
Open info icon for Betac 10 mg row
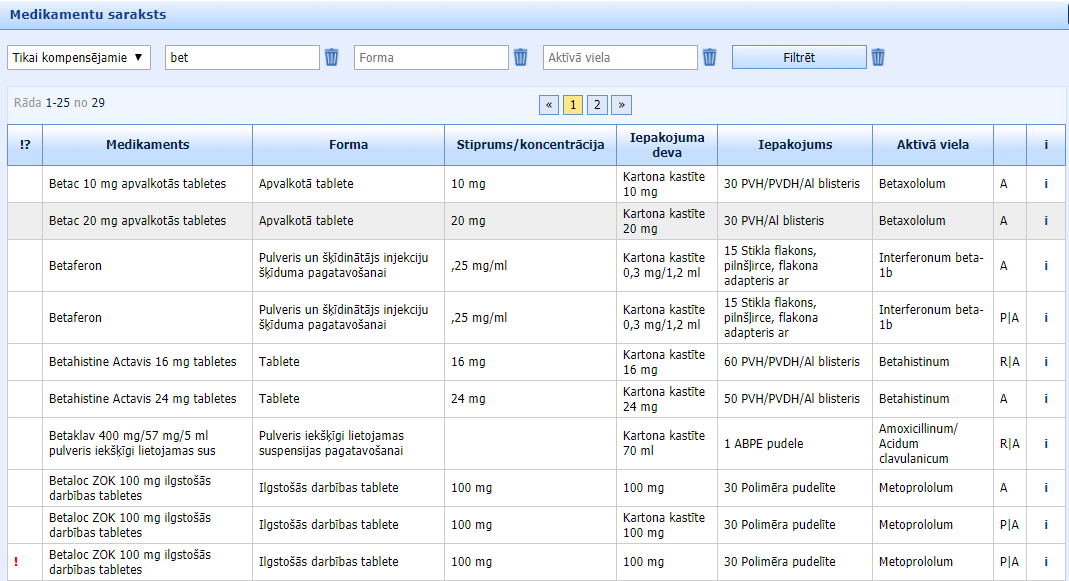(x=1046, y=184)
